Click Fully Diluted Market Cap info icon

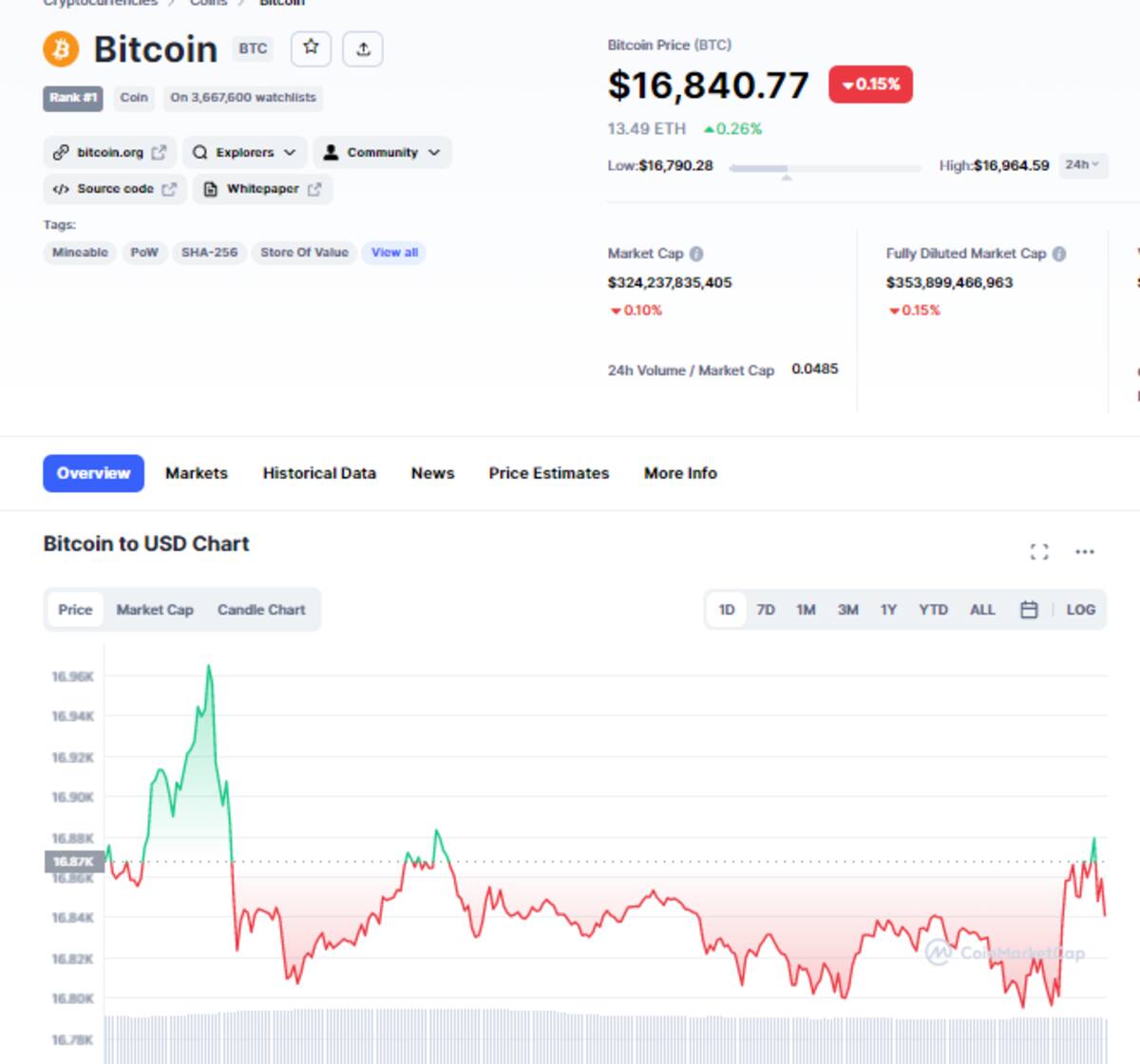1059,254
